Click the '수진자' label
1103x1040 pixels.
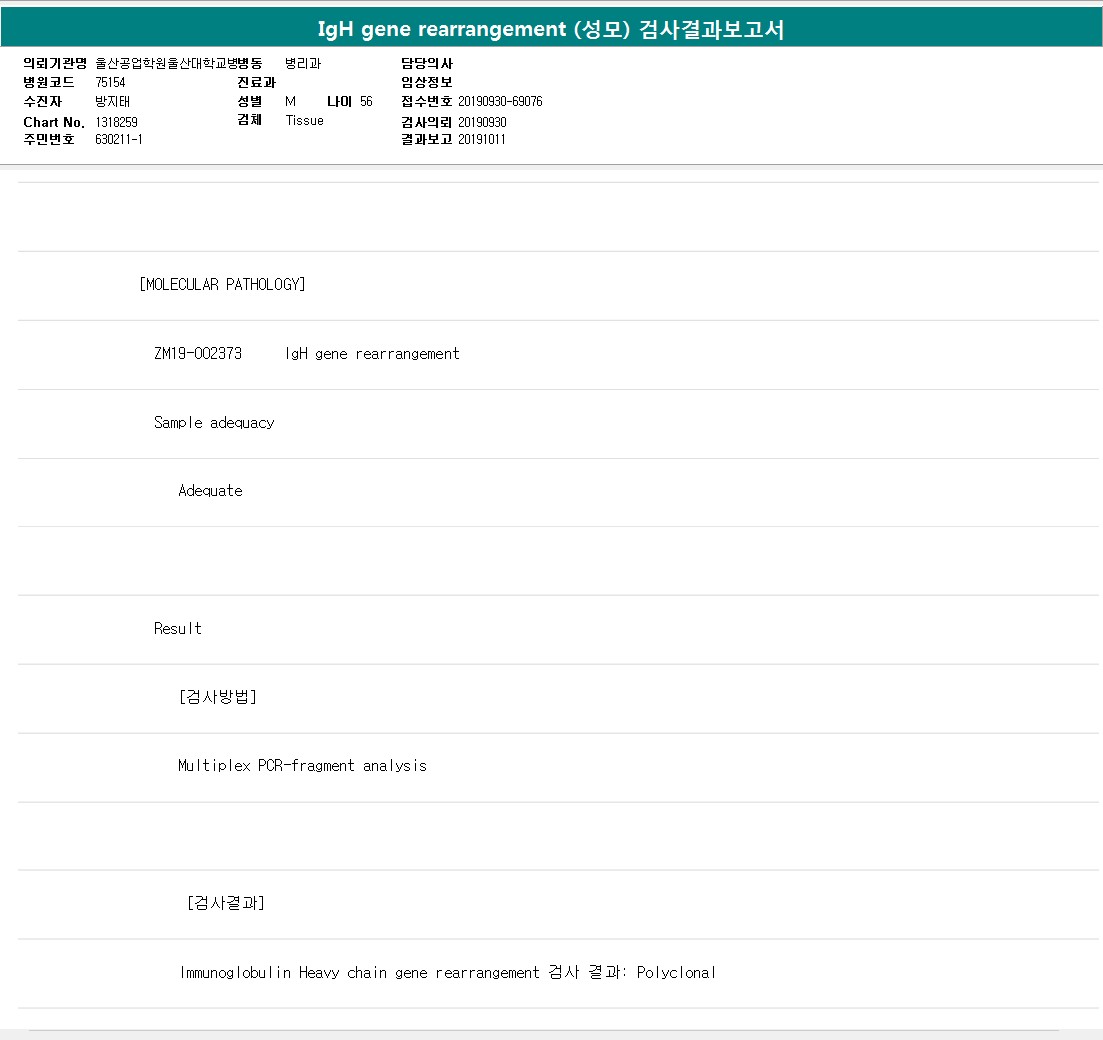[42, 101]
